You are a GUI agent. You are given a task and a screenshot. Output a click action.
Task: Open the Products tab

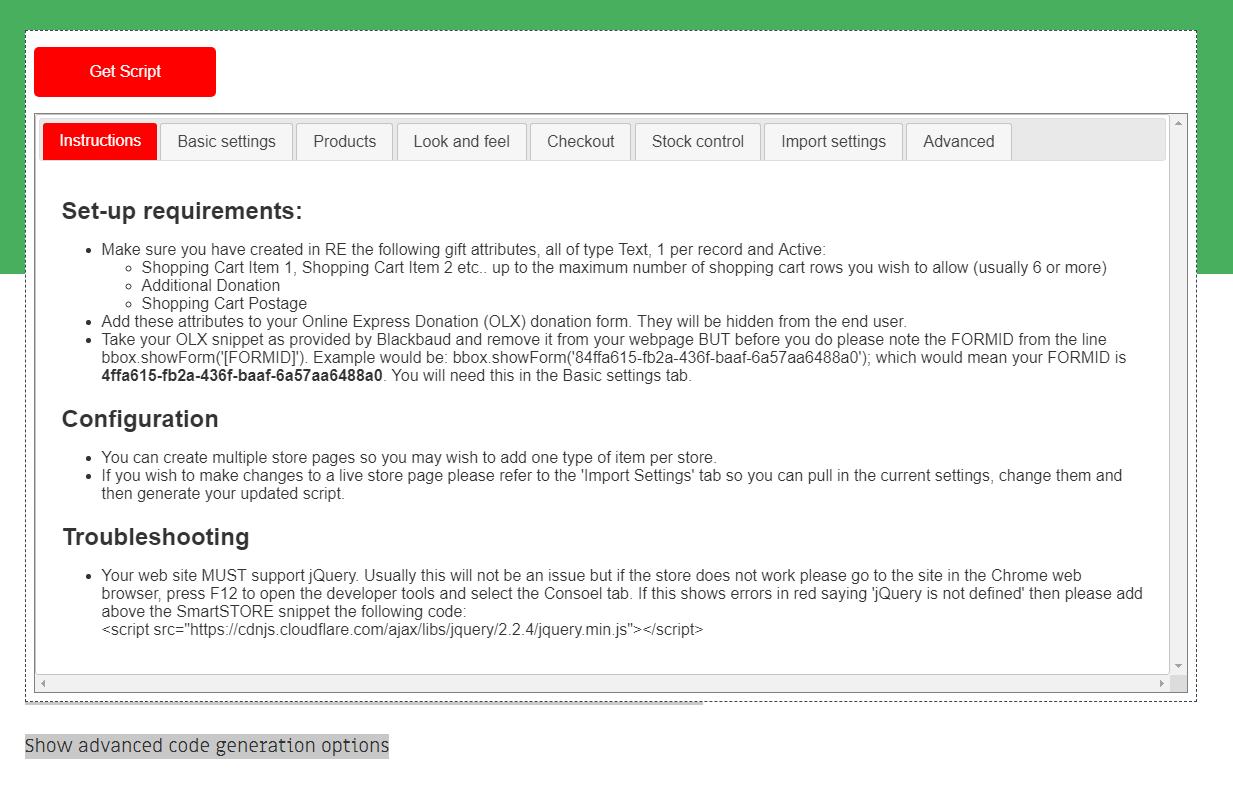tap(345, 142)
